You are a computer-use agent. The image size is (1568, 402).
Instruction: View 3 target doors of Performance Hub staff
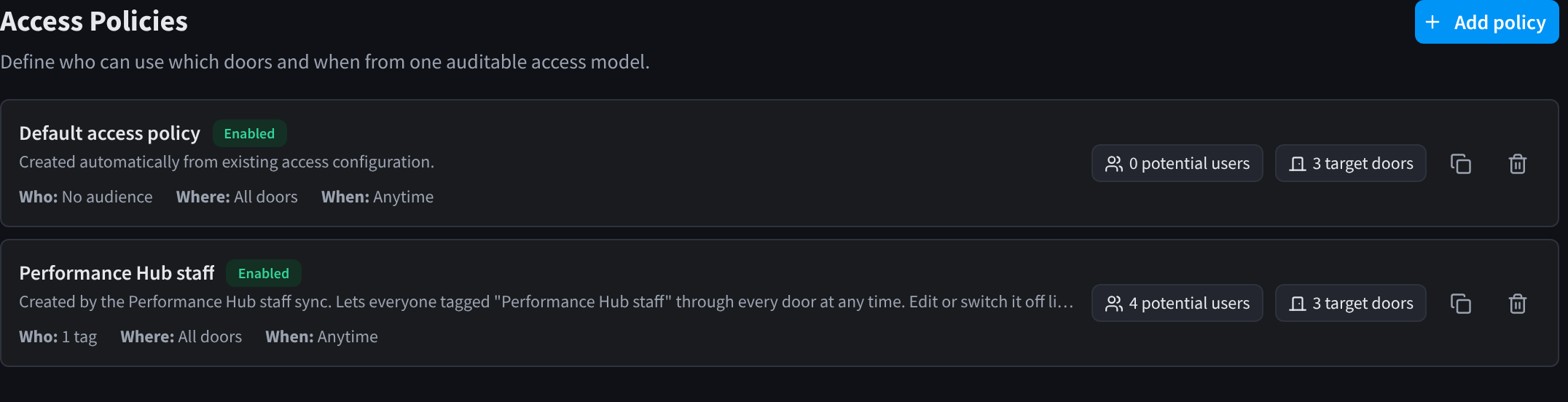1351,304
